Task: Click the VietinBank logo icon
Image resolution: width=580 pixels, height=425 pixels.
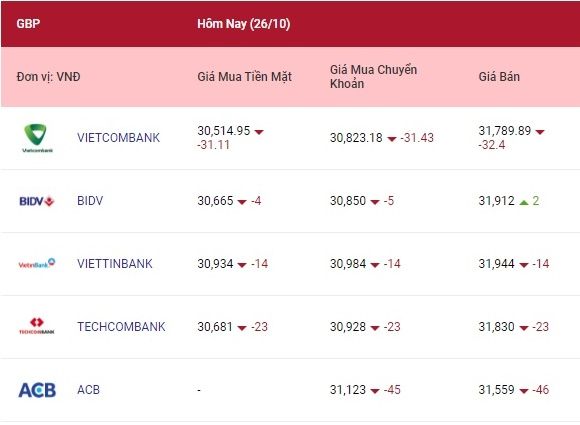Action: point(37,263)
